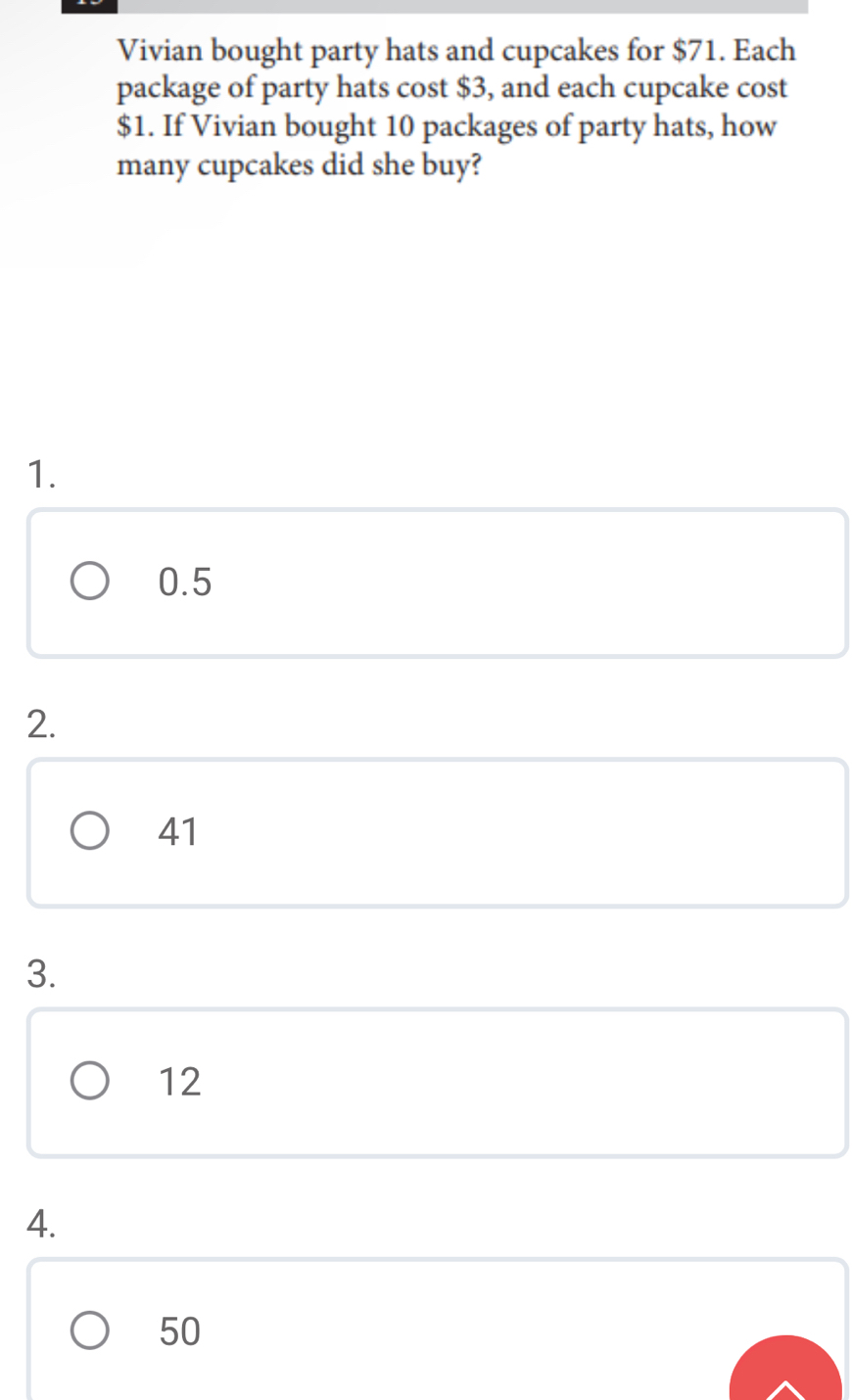Click the phrase 'many cupcakes did she buy?'
This screenshot has width=852, height=1400.
pyautogui.click(x=299, y=164)
